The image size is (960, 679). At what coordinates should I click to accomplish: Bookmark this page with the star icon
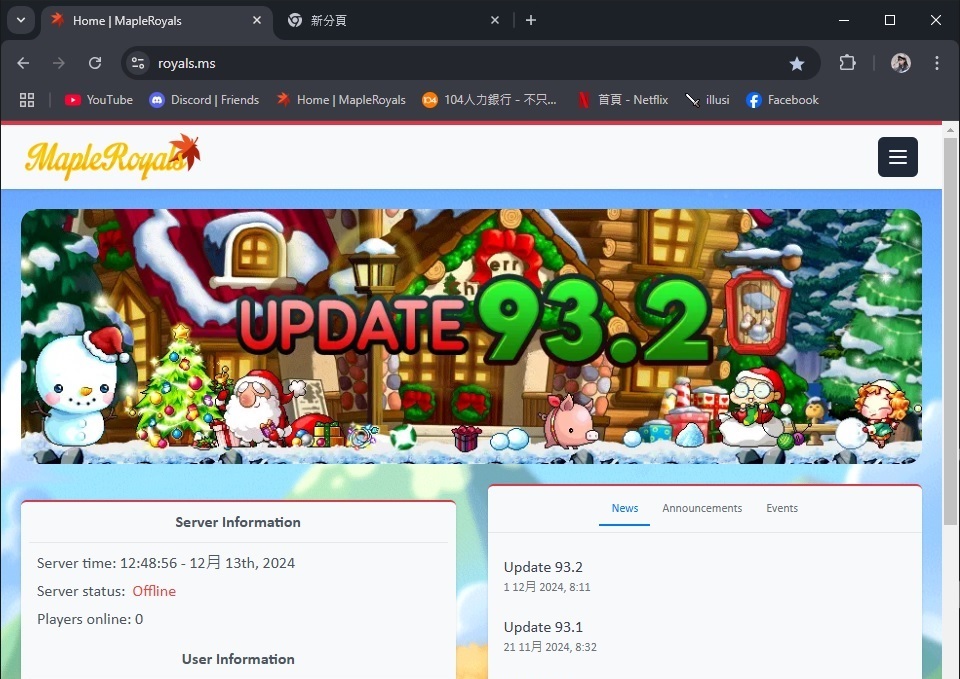(x=797, y=63)
